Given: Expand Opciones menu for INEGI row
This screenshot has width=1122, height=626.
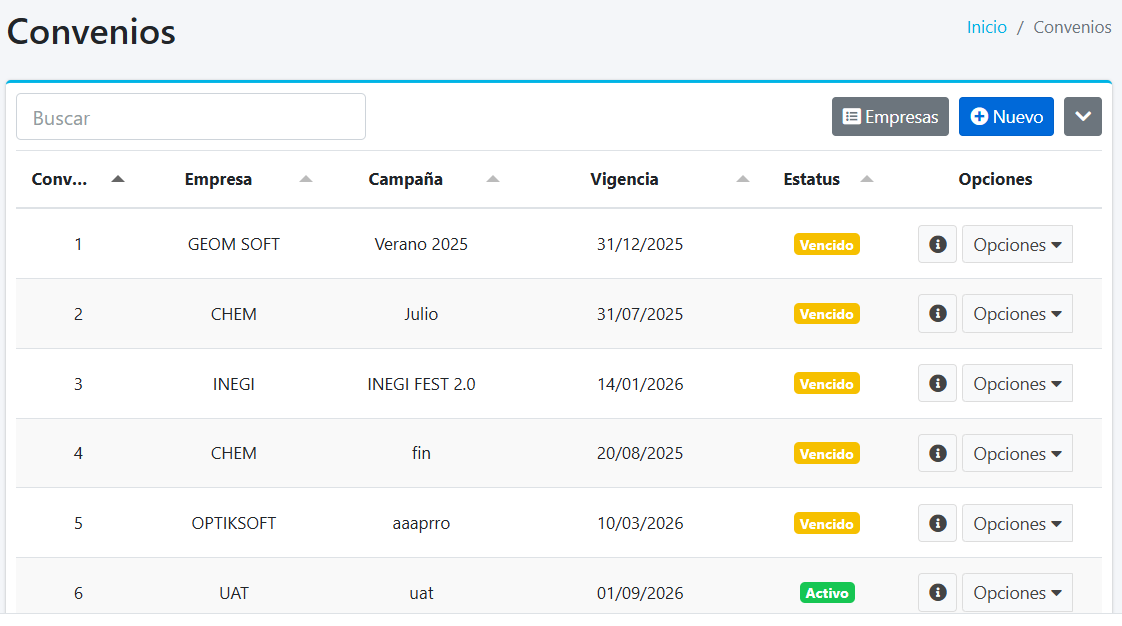Looking at the screenshot, I should [x=1017, y=384].
